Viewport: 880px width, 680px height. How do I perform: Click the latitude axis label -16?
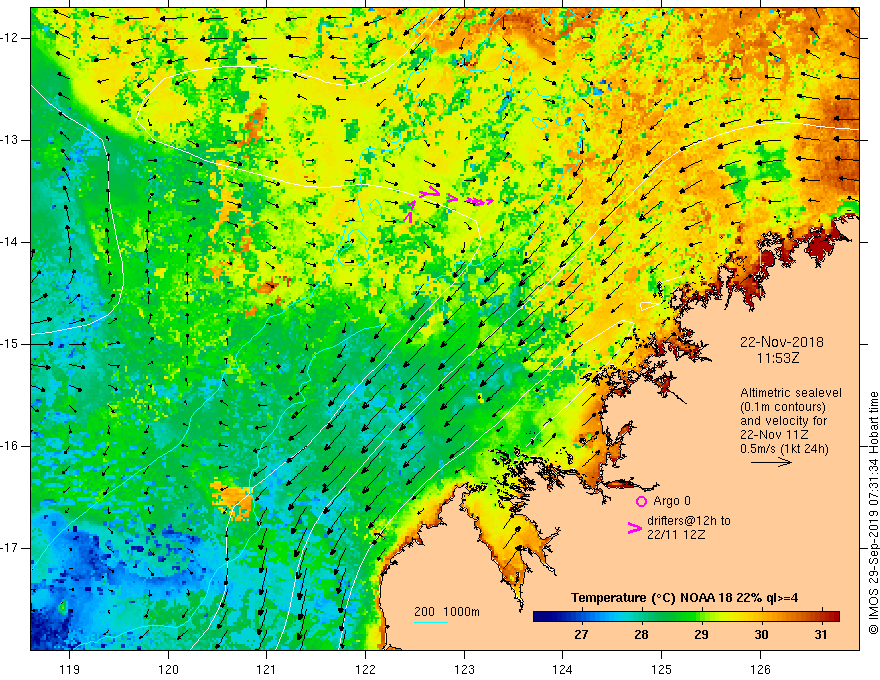point(11,446)
